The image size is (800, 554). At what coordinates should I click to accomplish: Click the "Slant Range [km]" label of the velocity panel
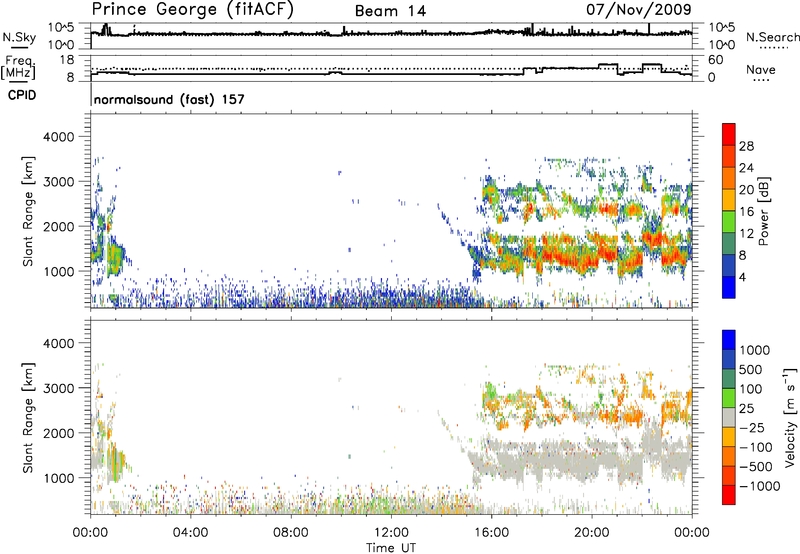point(28,417)
